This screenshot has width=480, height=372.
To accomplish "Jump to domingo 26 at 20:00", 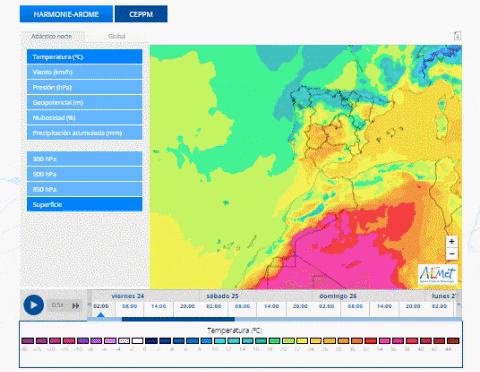I will [x=413, y=306].
